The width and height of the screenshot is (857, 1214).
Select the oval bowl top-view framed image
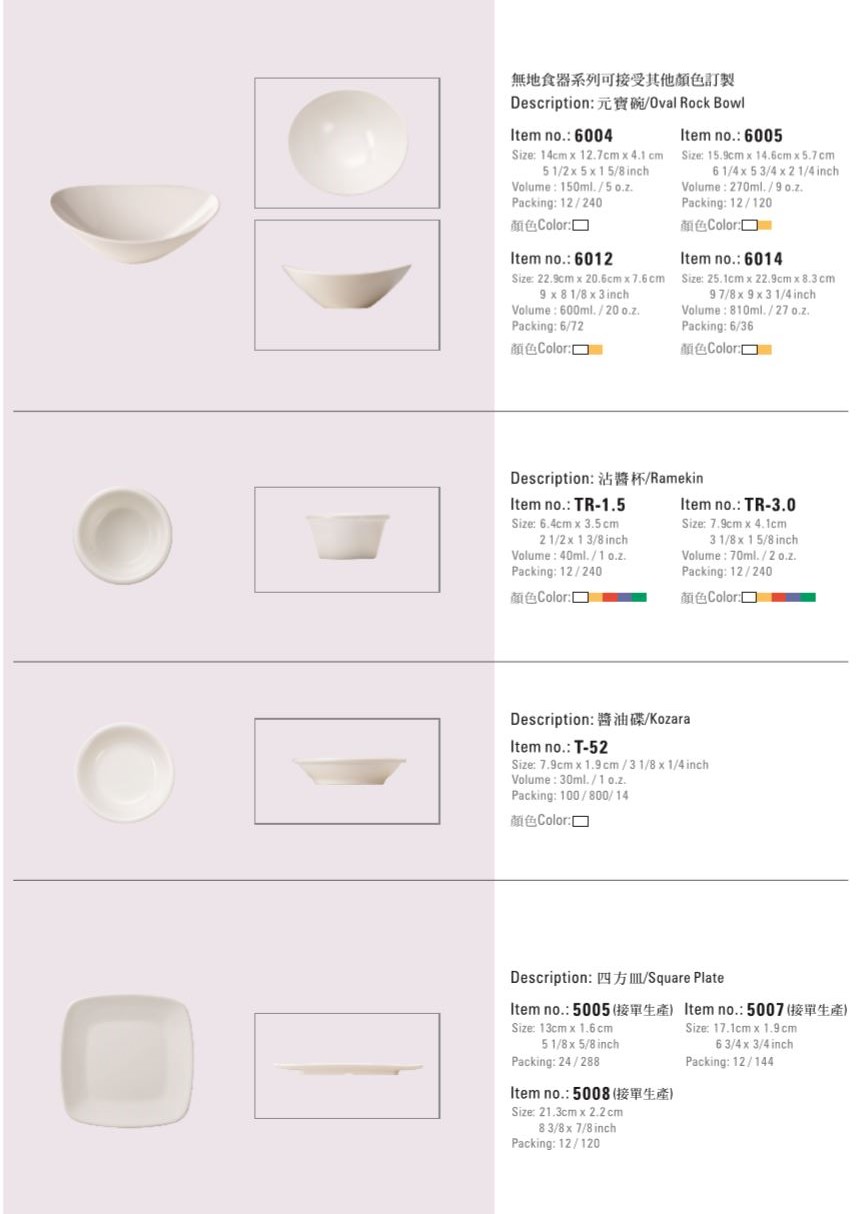pos(347,143)
